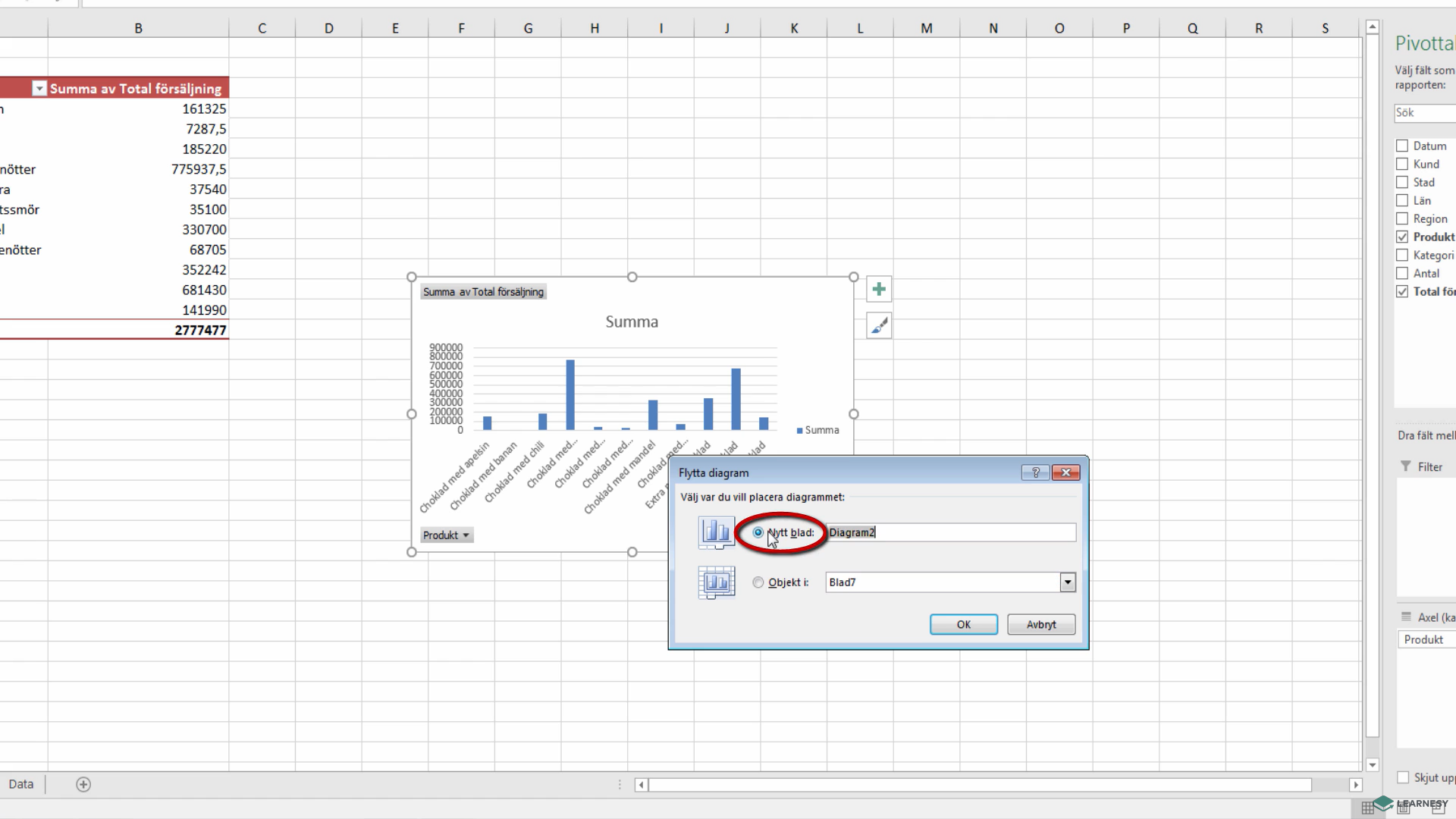Image resolution: width=1456 pixels, height=819 pixels.
Task: Open help in the Flytta diagram dialog
Action: pyautogui.click(x=1035, y=472)
